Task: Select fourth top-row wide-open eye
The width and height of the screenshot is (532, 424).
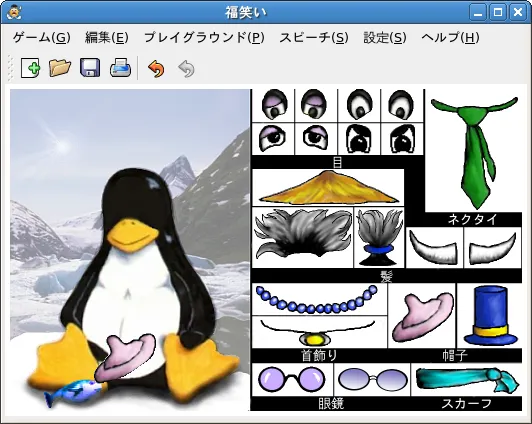Action: click(401, 104)
